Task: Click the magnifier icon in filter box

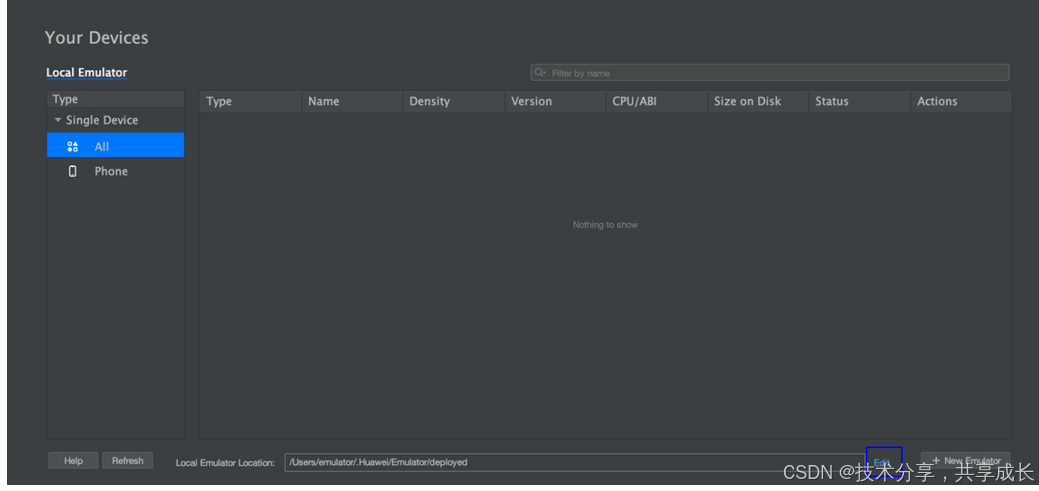Action: 540,73
